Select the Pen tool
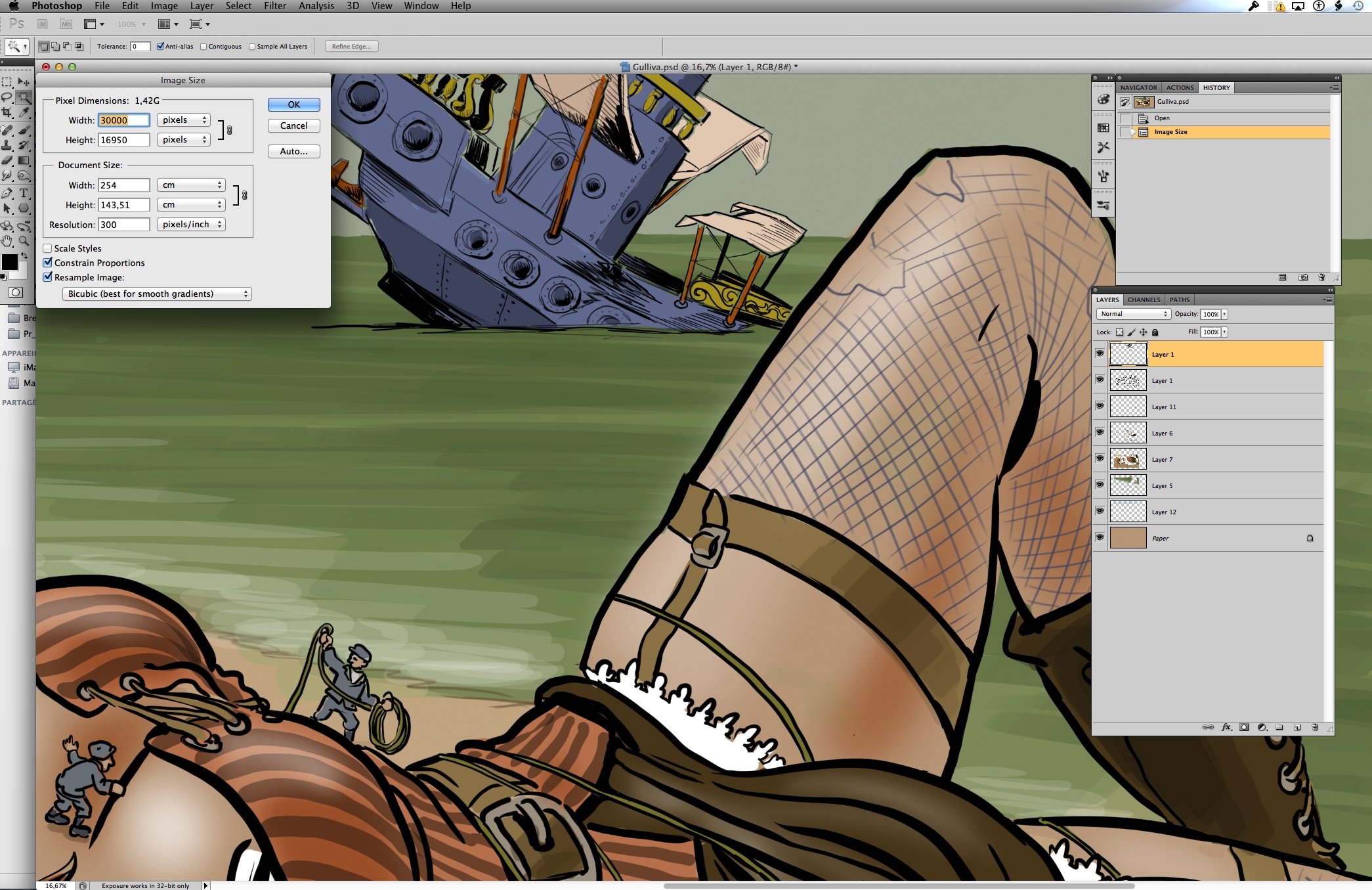 [x=7, y=193]
